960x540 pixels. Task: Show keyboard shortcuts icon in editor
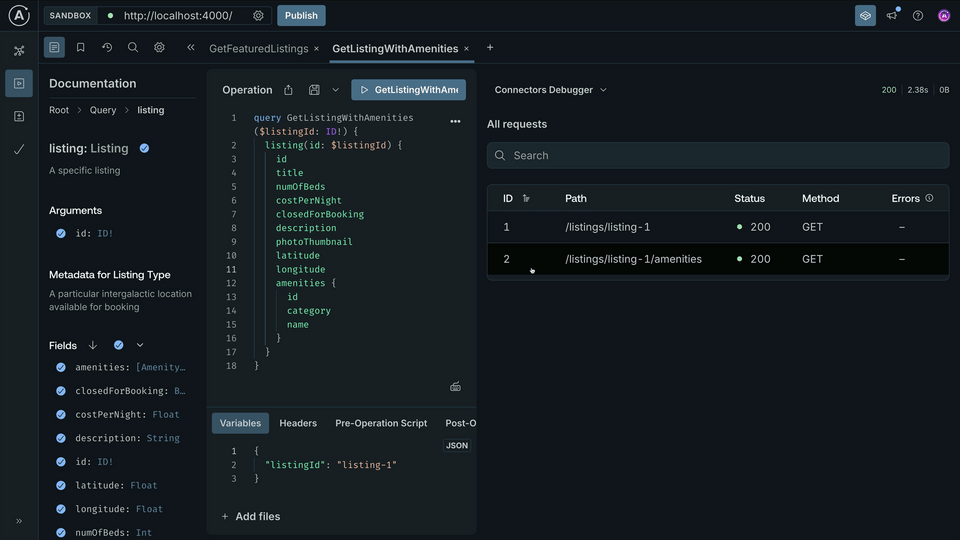pos(455,386)
